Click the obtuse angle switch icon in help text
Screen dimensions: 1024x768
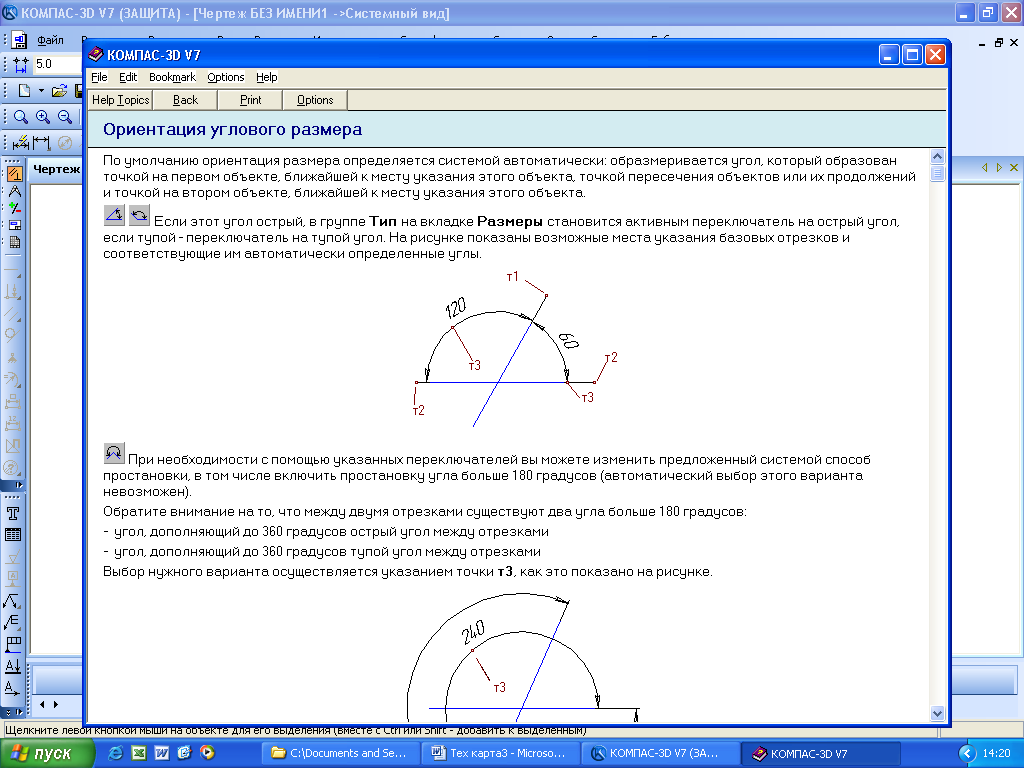click(139, 215)
